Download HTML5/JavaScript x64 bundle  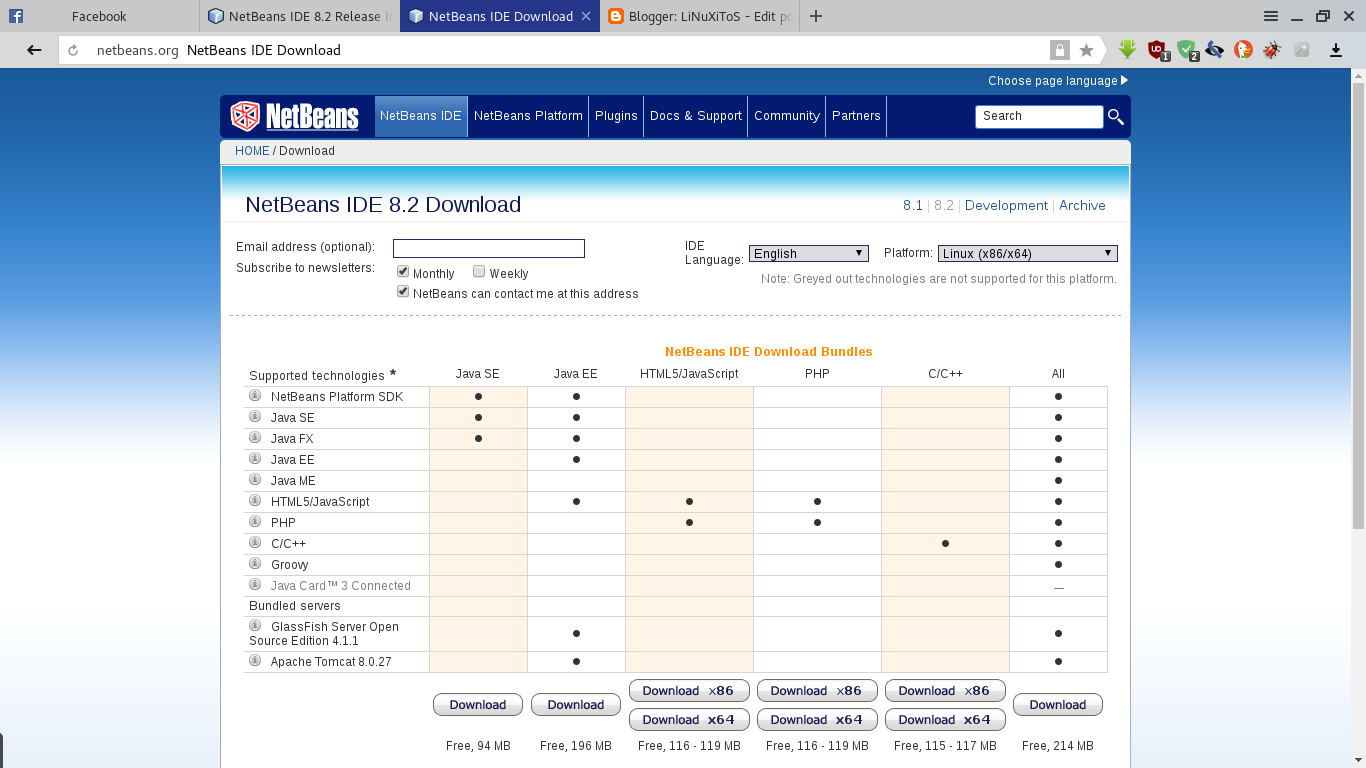coord(688,720)
